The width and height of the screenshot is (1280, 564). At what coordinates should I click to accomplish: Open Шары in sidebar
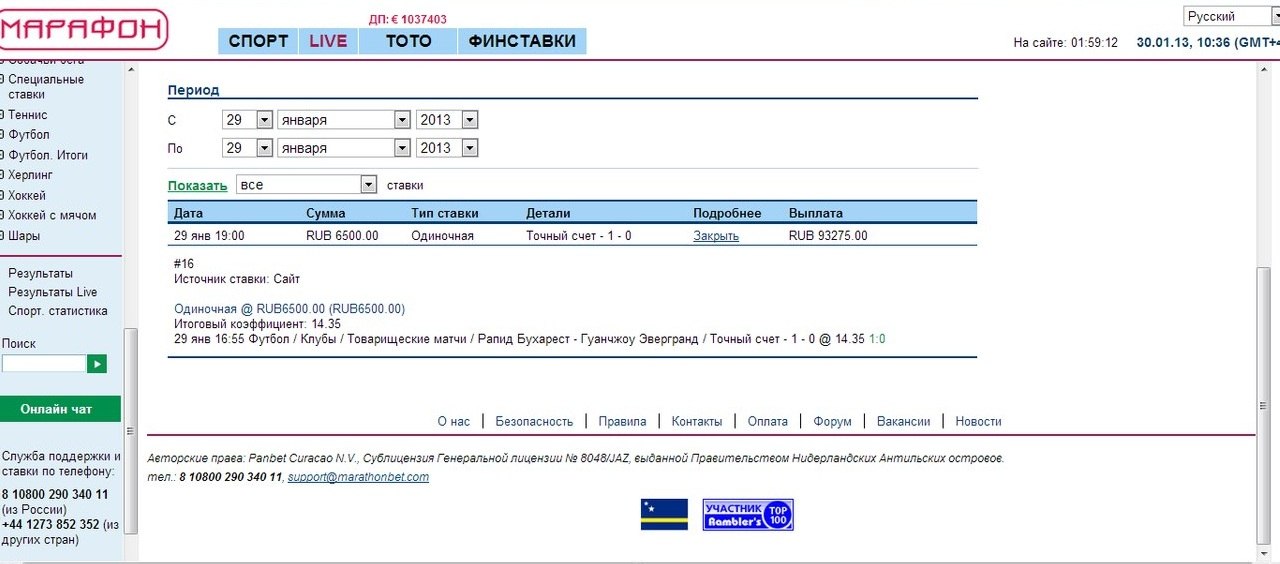pyautogui.click(x=24, y=236)
